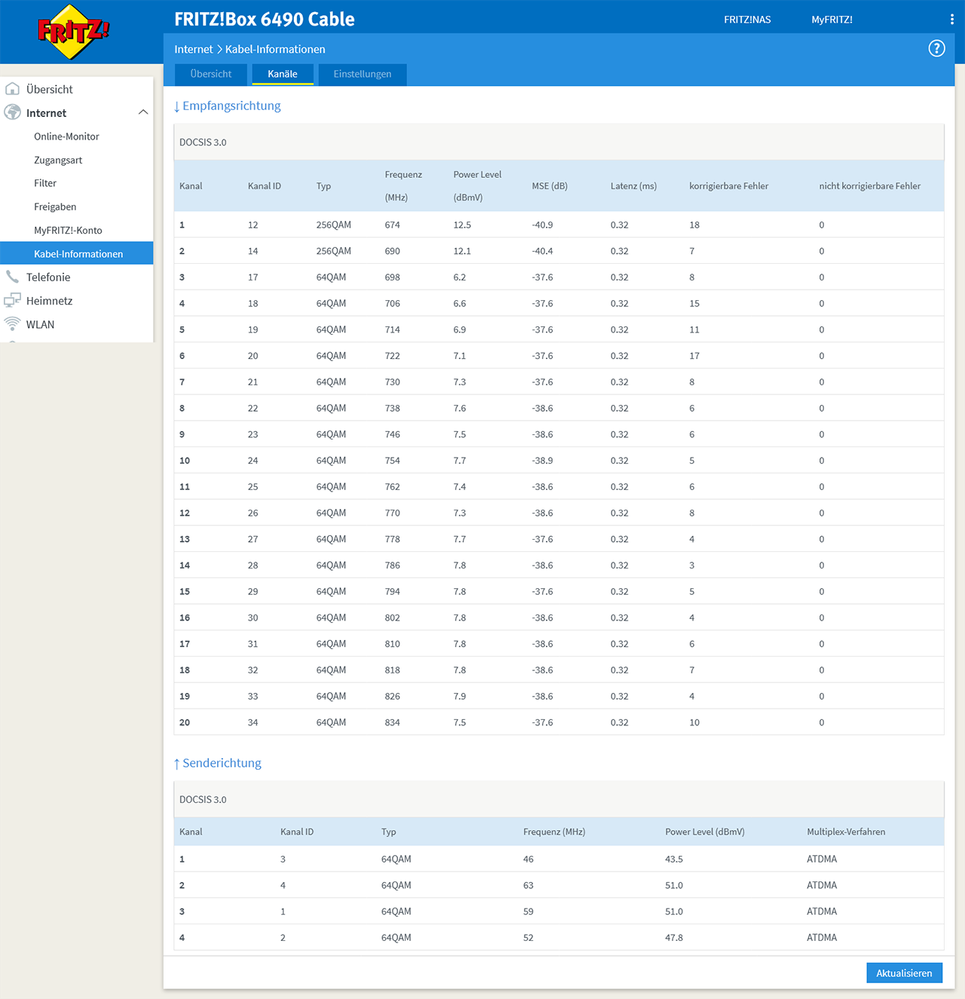Click the MSE (dB) column header
Image resolution: width=965 pixels, height=999 pixels.
(x=550, y=186)
